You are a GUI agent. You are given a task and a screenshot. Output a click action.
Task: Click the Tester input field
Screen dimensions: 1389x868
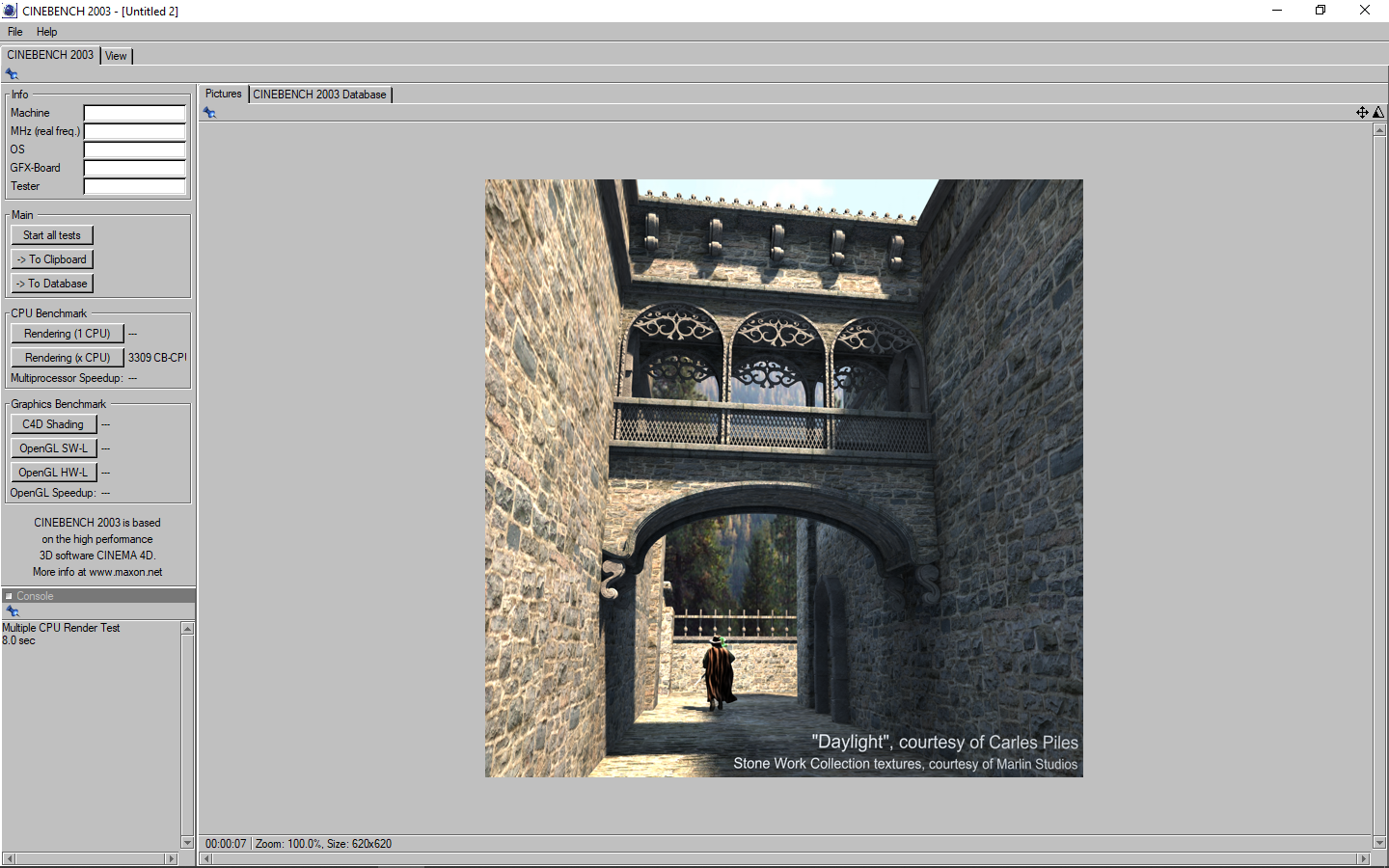coord(135,186)
